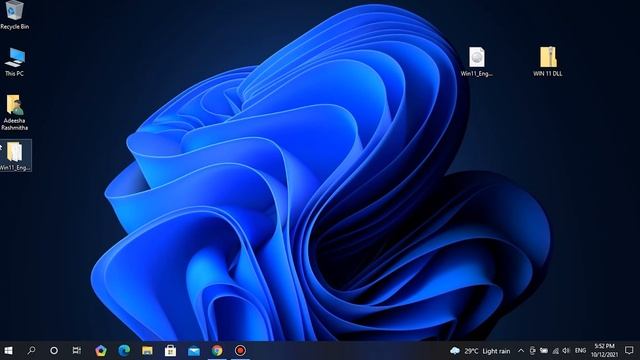This screenshot has height=360, width=640.
Task: Open the notification Action Center icon
Action: 629,351
